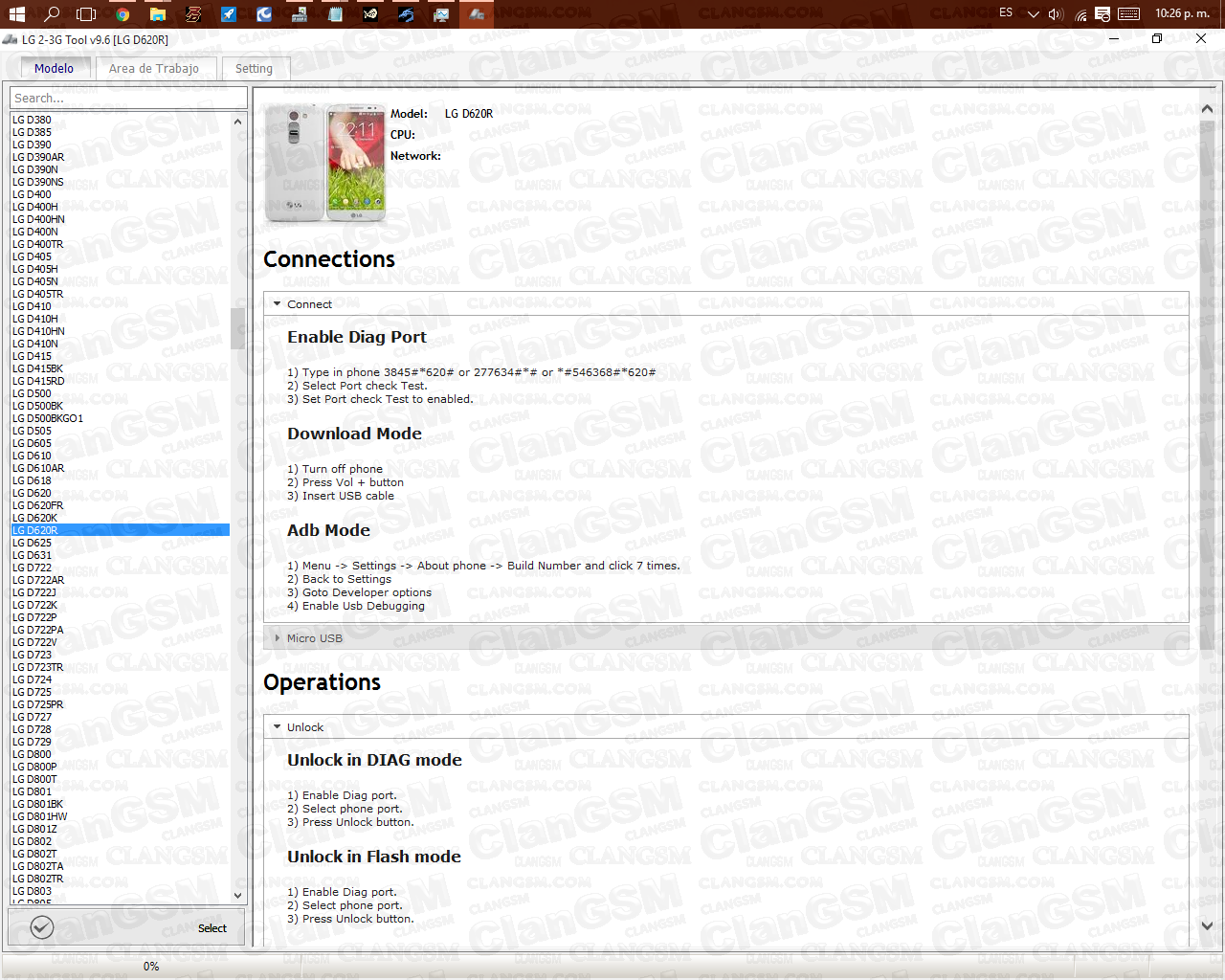Viewport: 1225px width, 980px height.
Task: Switch to the Area de Trabajo tab
Action: [154, 68]
